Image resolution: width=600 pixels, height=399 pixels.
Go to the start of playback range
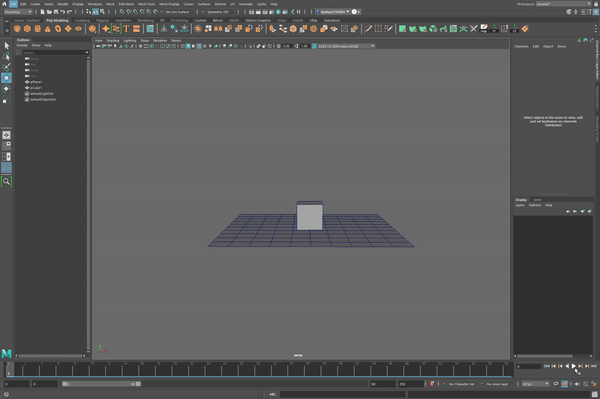(x=547, y=366)
